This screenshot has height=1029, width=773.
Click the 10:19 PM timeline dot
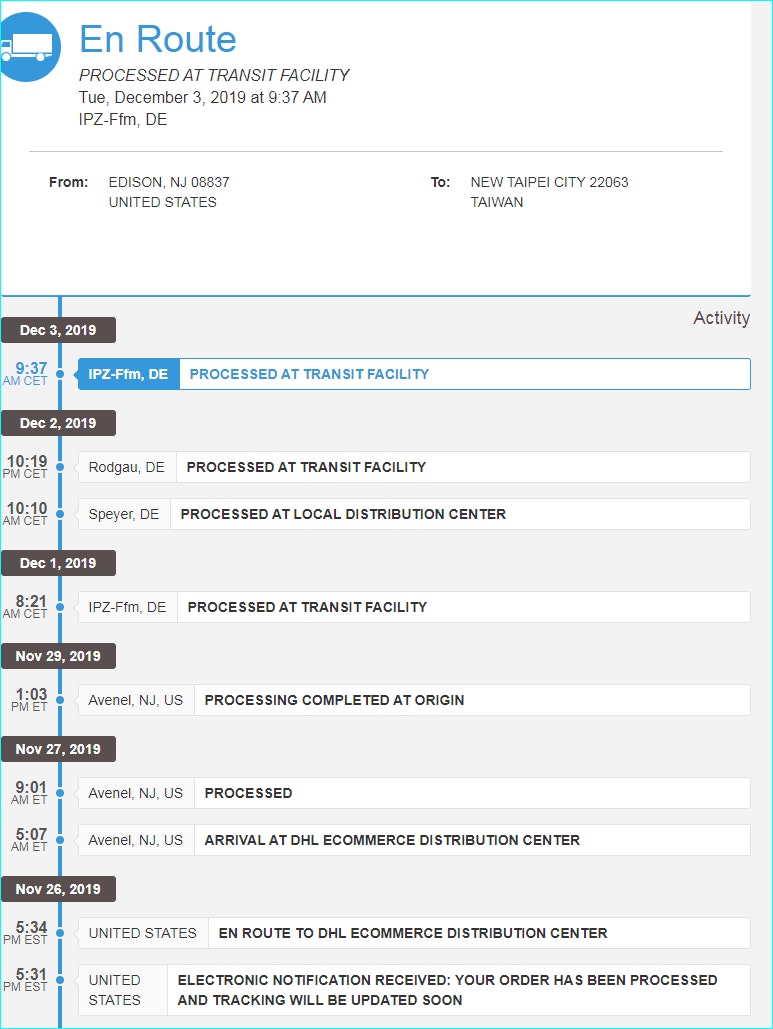60,467
